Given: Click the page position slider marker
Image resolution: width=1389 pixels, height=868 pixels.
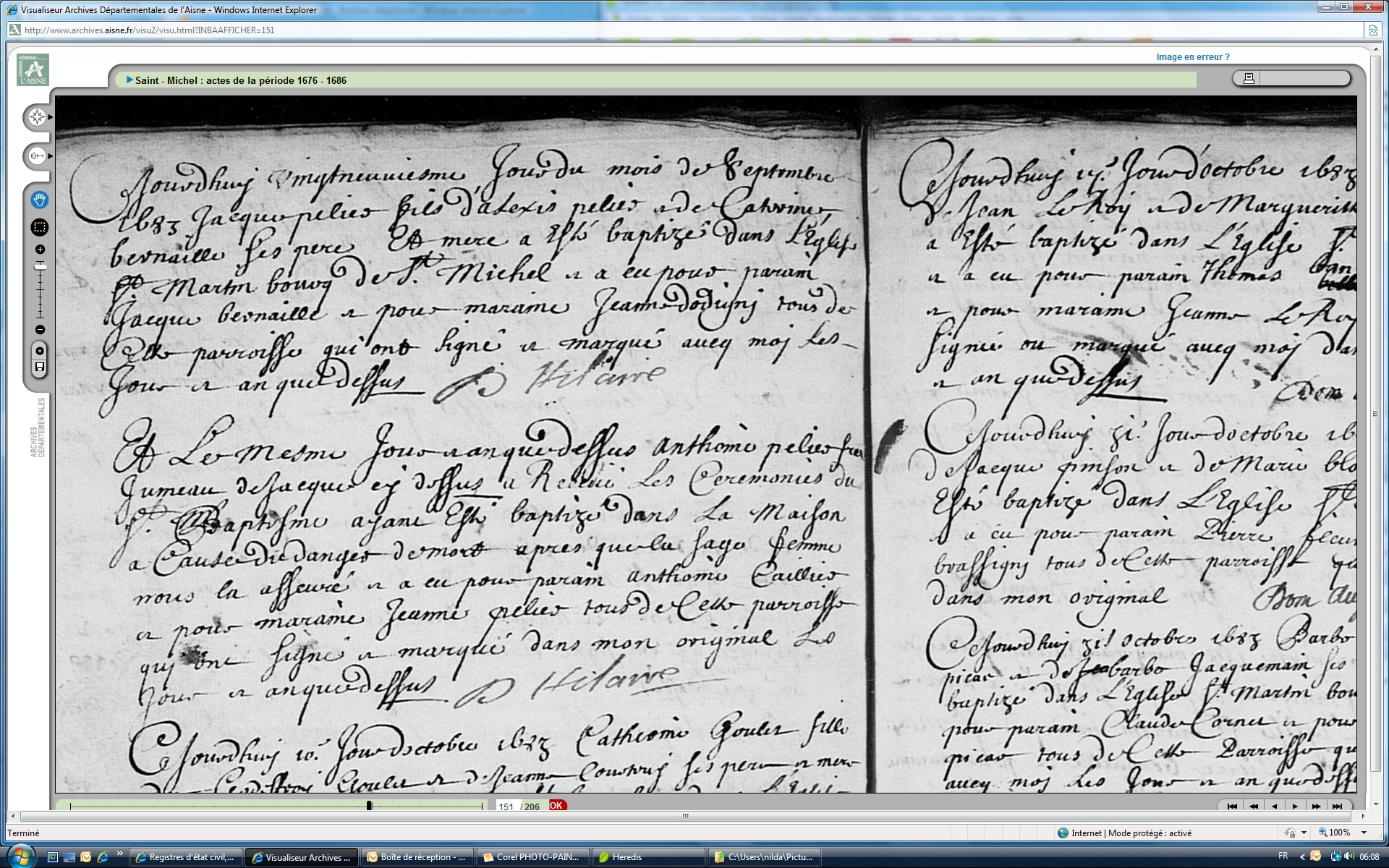Looking at the screenshot, I should coord(369,805).
